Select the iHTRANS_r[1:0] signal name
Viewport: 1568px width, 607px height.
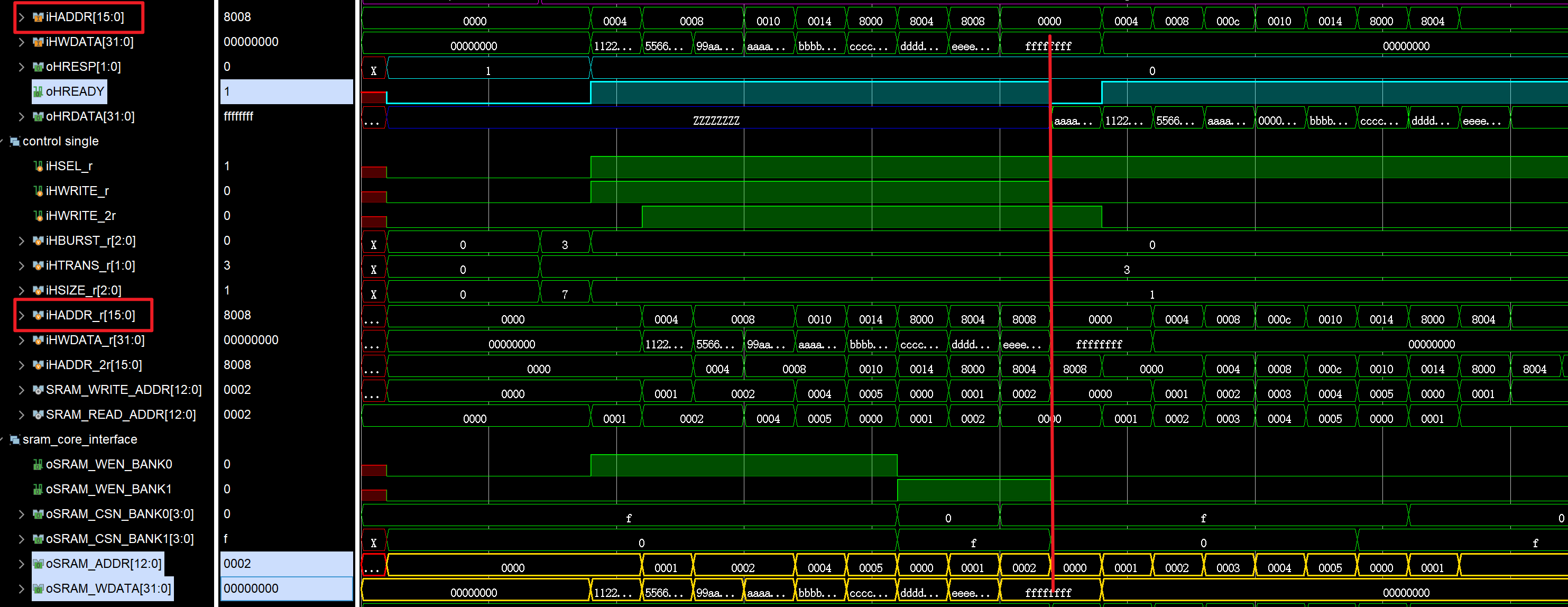(90, 265)
